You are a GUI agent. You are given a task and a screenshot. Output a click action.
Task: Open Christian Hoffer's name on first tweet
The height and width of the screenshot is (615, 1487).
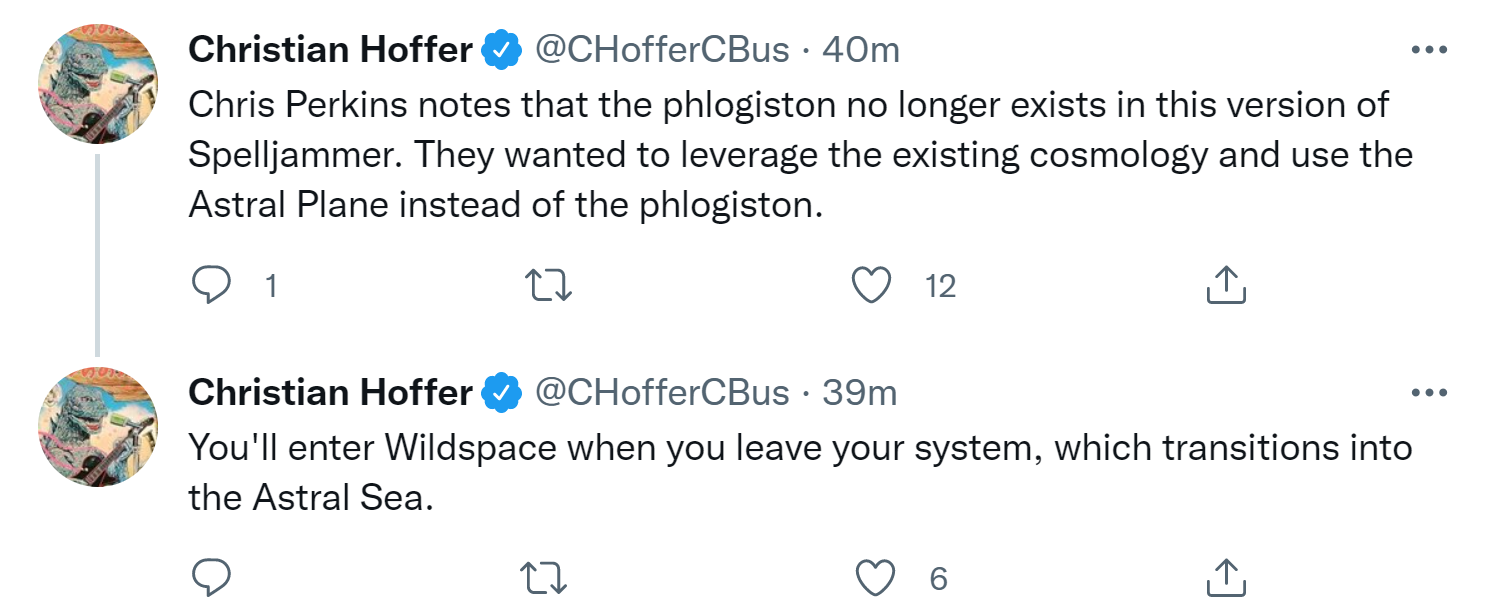330,49
